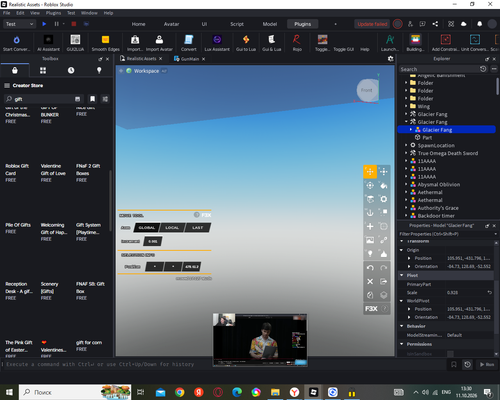Collapse the Origin property group
The width and height of the screenshot is (500, 400).
[x=401, y=250]
